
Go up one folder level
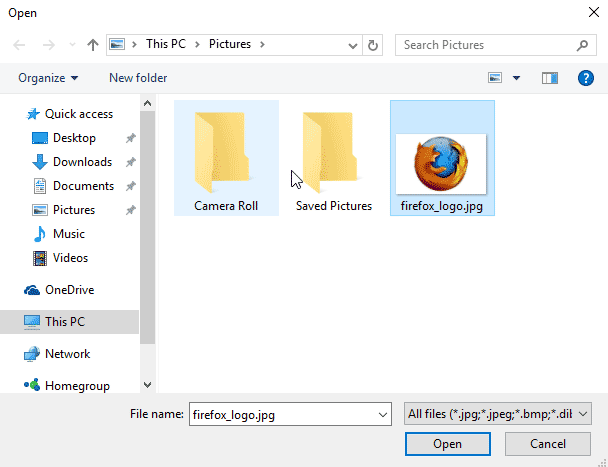(x=93, y=45)
